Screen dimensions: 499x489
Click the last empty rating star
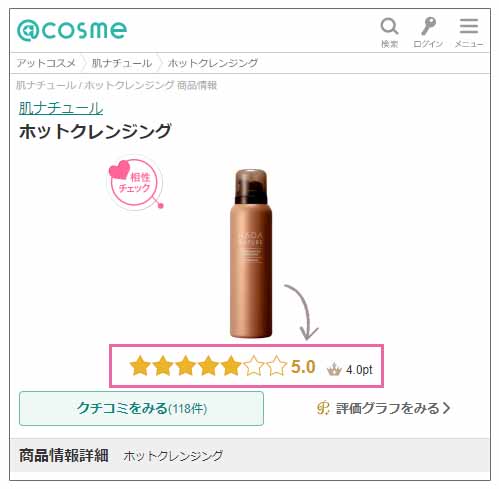click(276, 366)
